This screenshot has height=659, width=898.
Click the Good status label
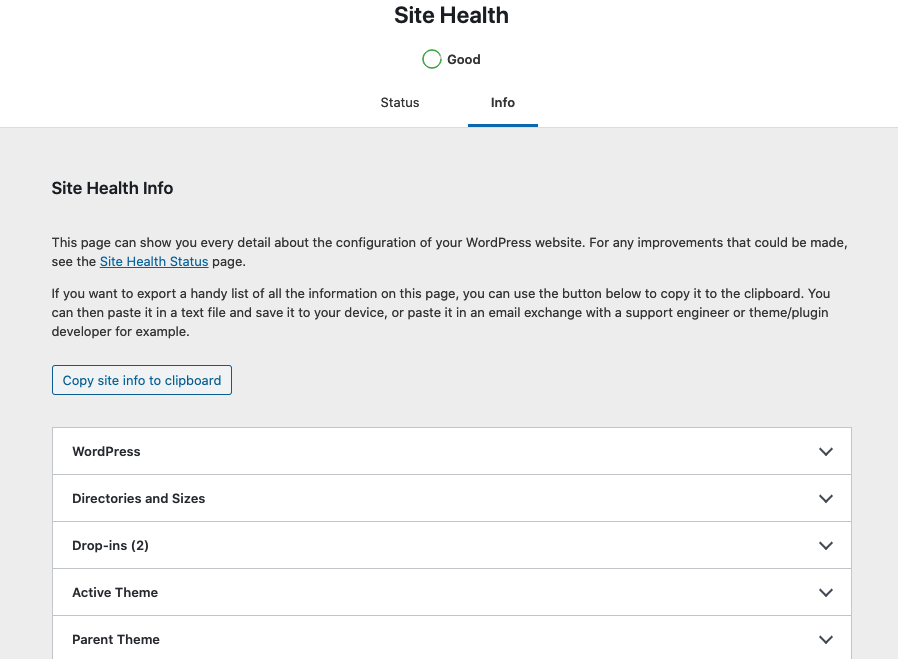click(x=464, y=60)
